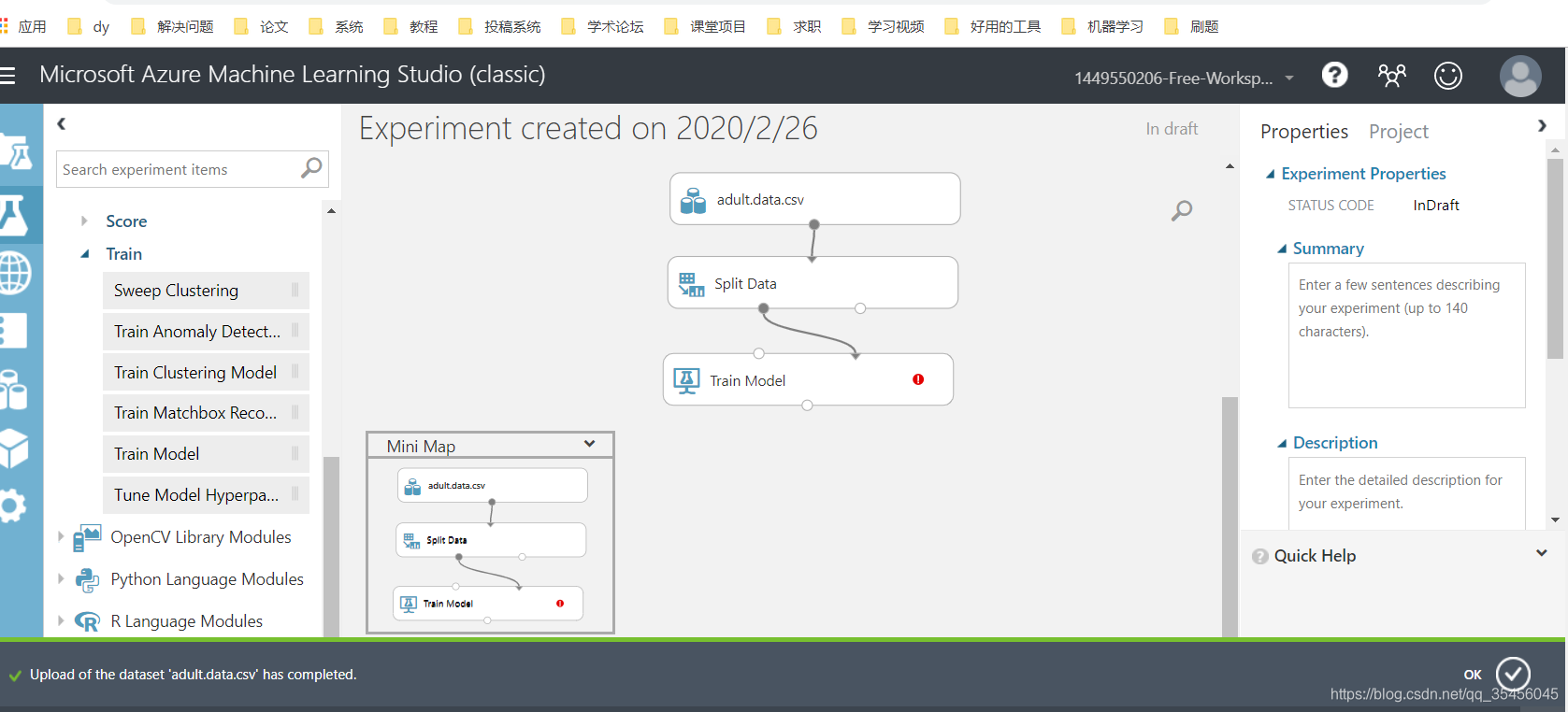
Task: Click the canvas vertical scrollbar thumb
Action: (x=1230, y=517)
